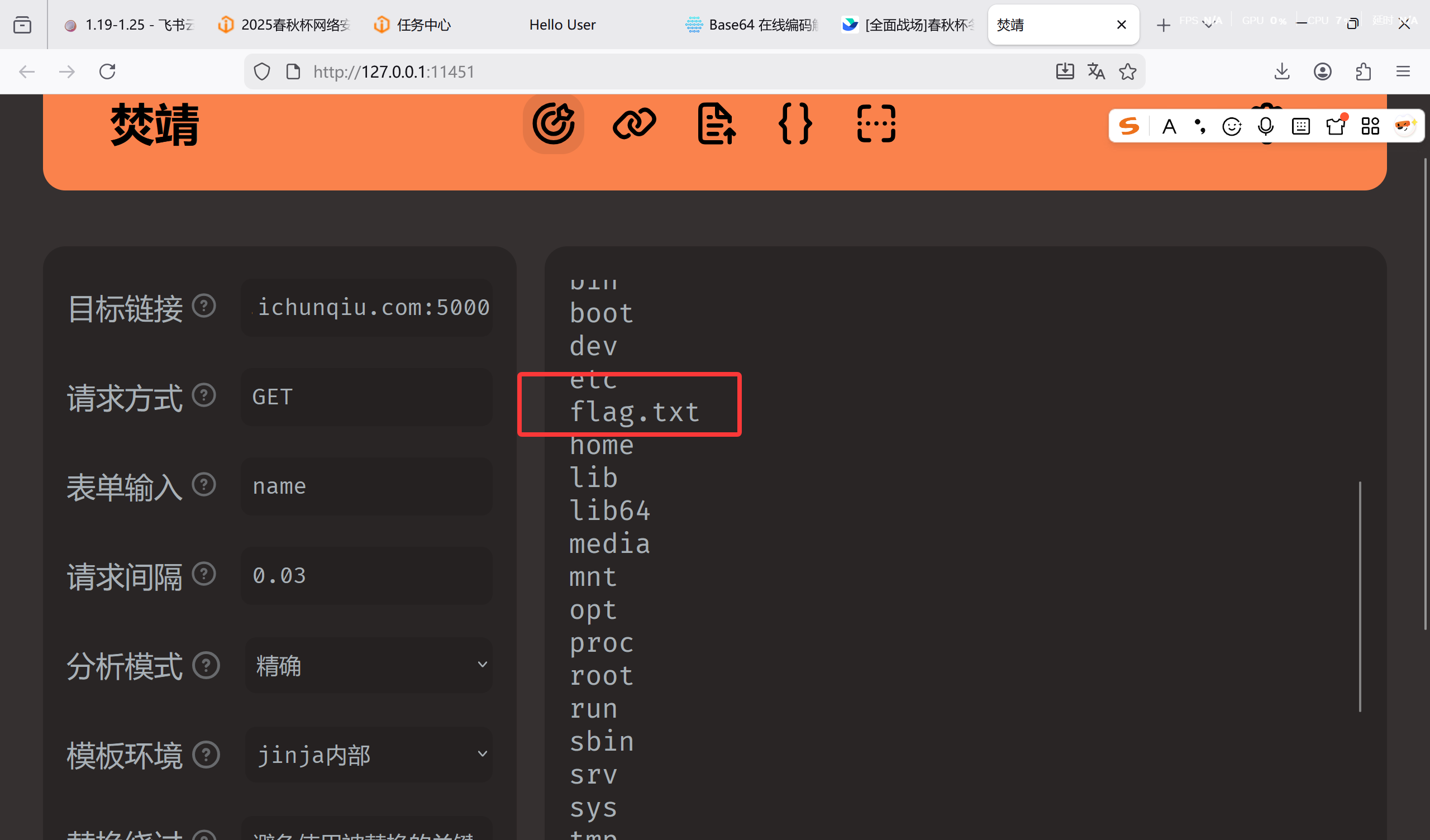The width and height of the screenshot is (1430, 840).
Task: Click the 表单输入 field containing name
Action: click(366, 486)
